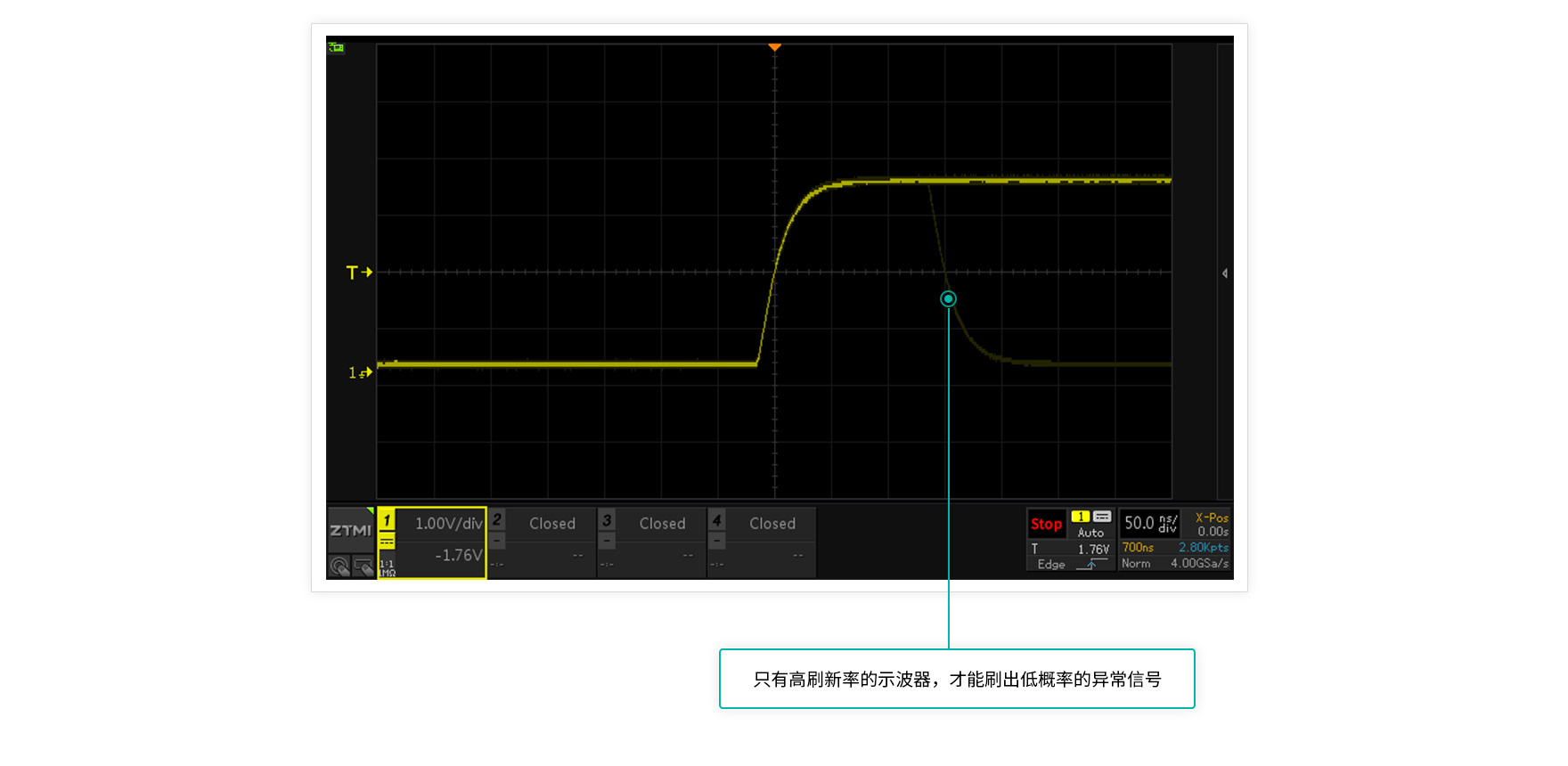Click the green USB status icon in the top-left
The height and width of the screenshot is (766, 1568).
point(336,48)
